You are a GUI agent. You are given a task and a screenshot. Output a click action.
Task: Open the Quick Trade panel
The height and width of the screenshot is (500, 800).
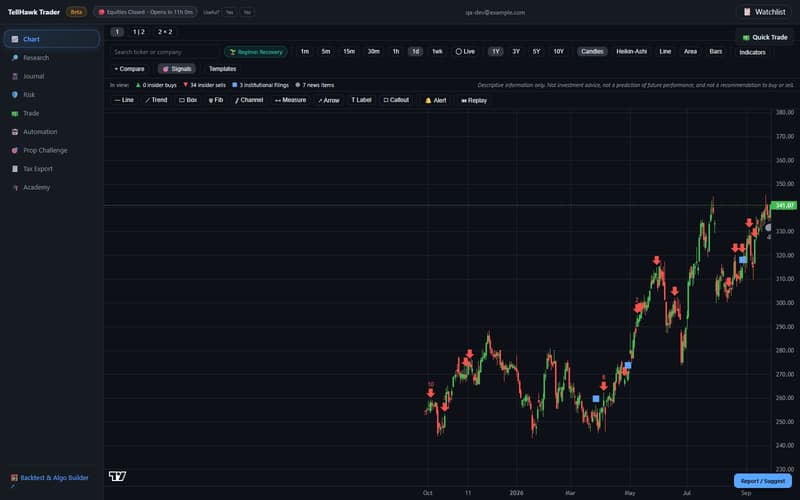(x=764, y=37)
